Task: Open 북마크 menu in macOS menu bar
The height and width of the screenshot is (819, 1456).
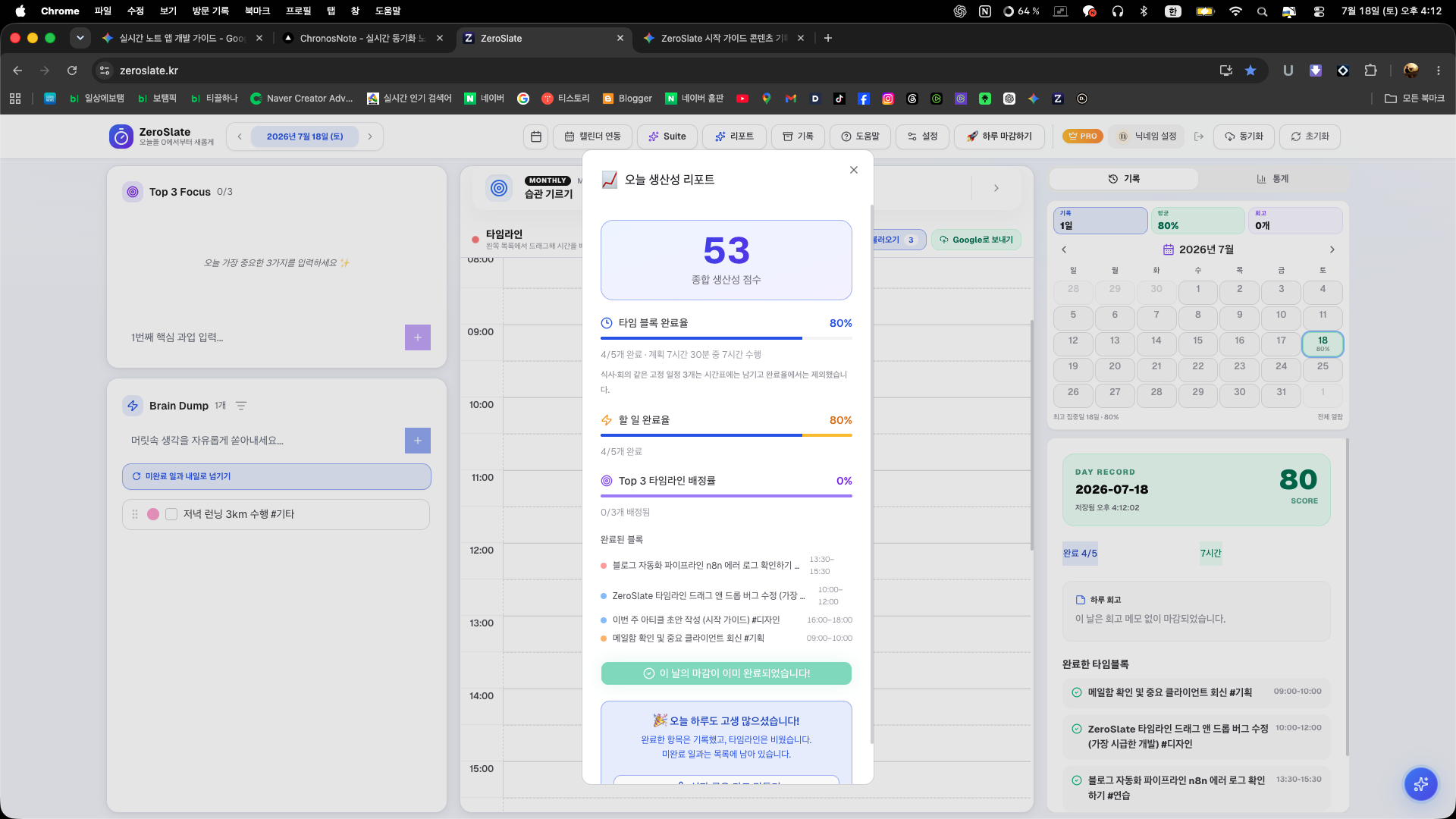Action: (x=257, y=11)
